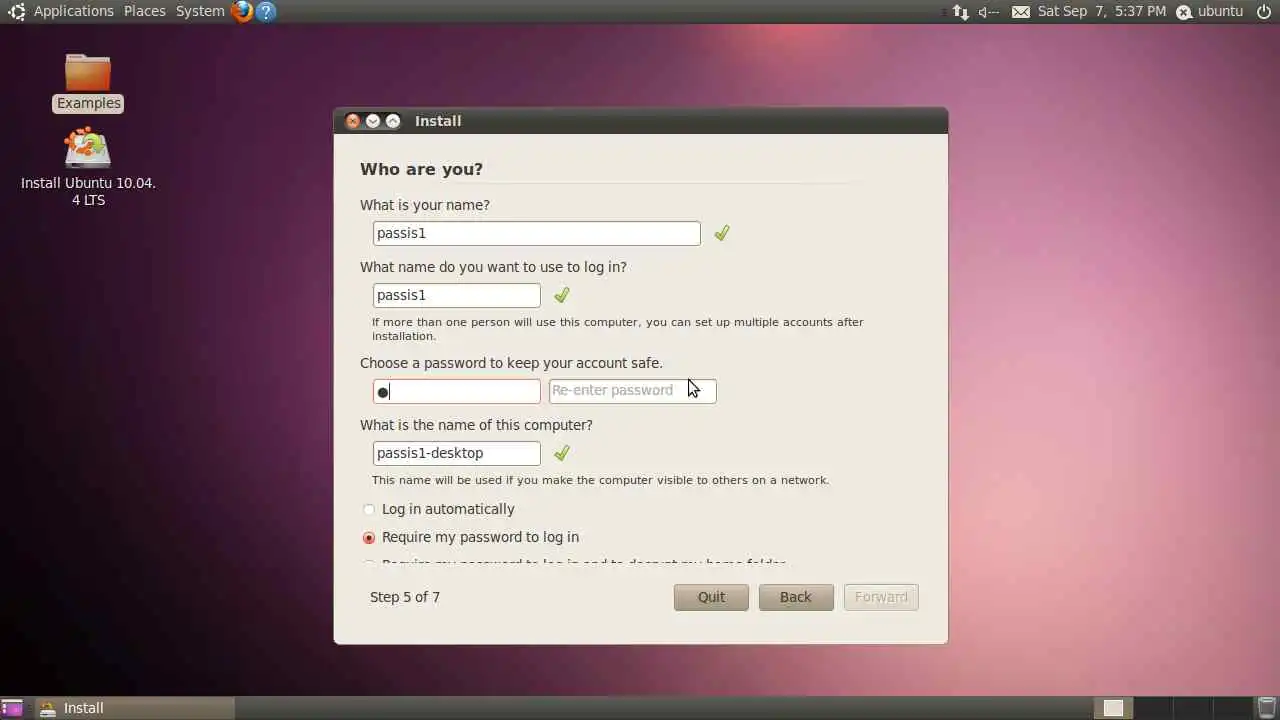Select Require my password to log in
Screen dimensions: 1280x720
pyautogui.click(x=471, y=537)
